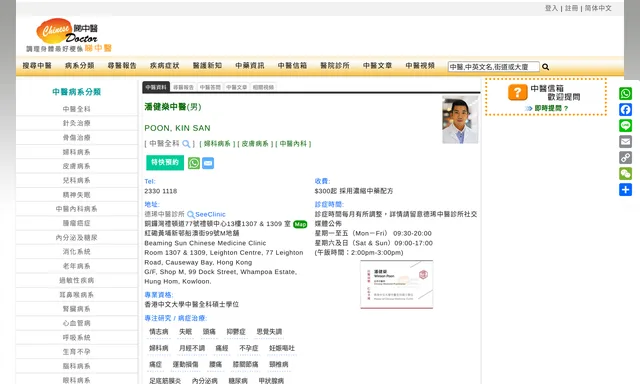The image size is (640, 384).
Task: Click phone number 2330 1118
Action: 161,191
